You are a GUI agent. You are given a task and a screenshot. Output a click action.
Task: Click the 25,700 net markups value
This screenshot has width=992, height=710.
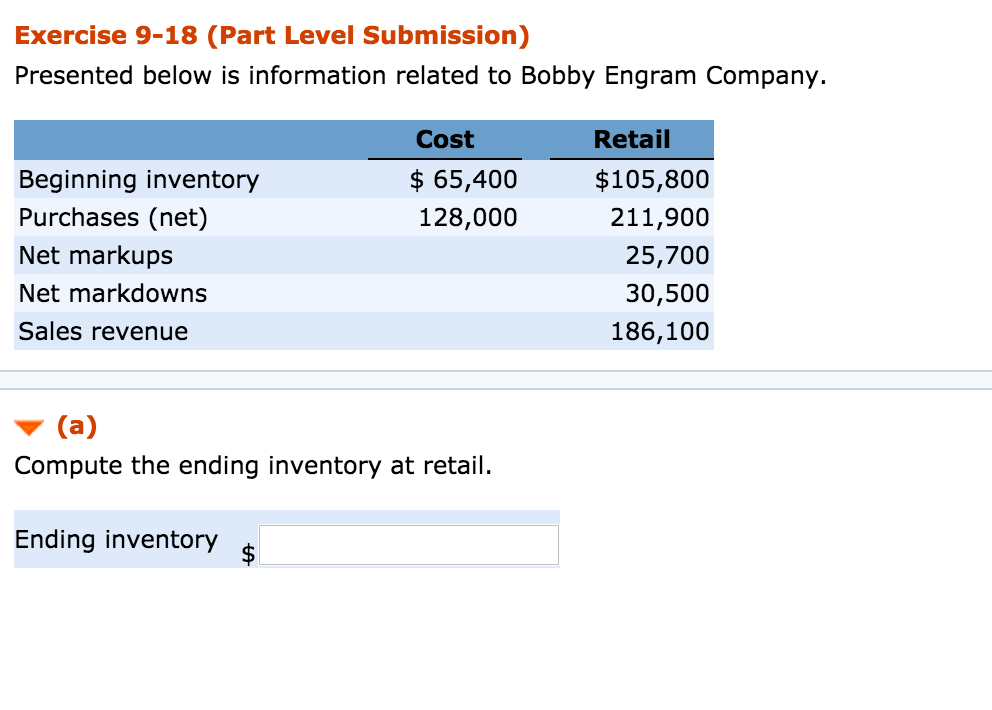click(667, 256)
